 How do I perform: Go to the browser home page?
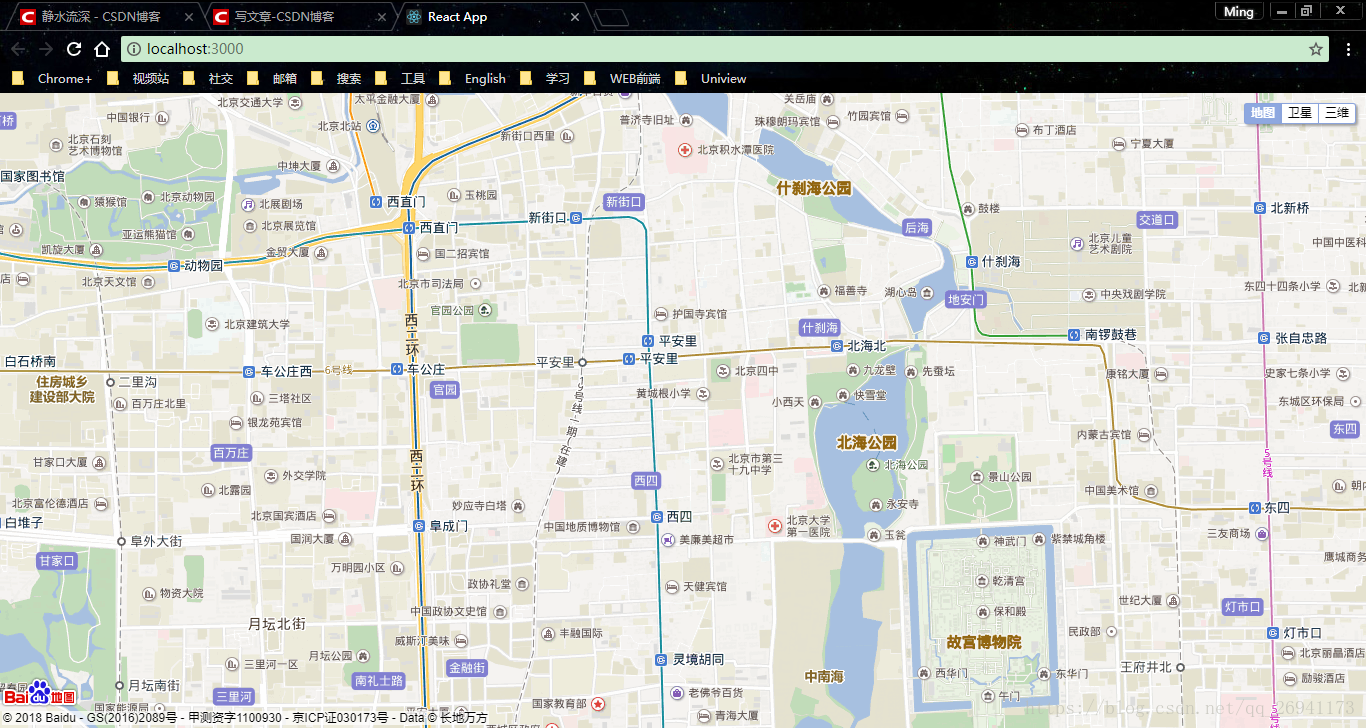click(102, 49)
